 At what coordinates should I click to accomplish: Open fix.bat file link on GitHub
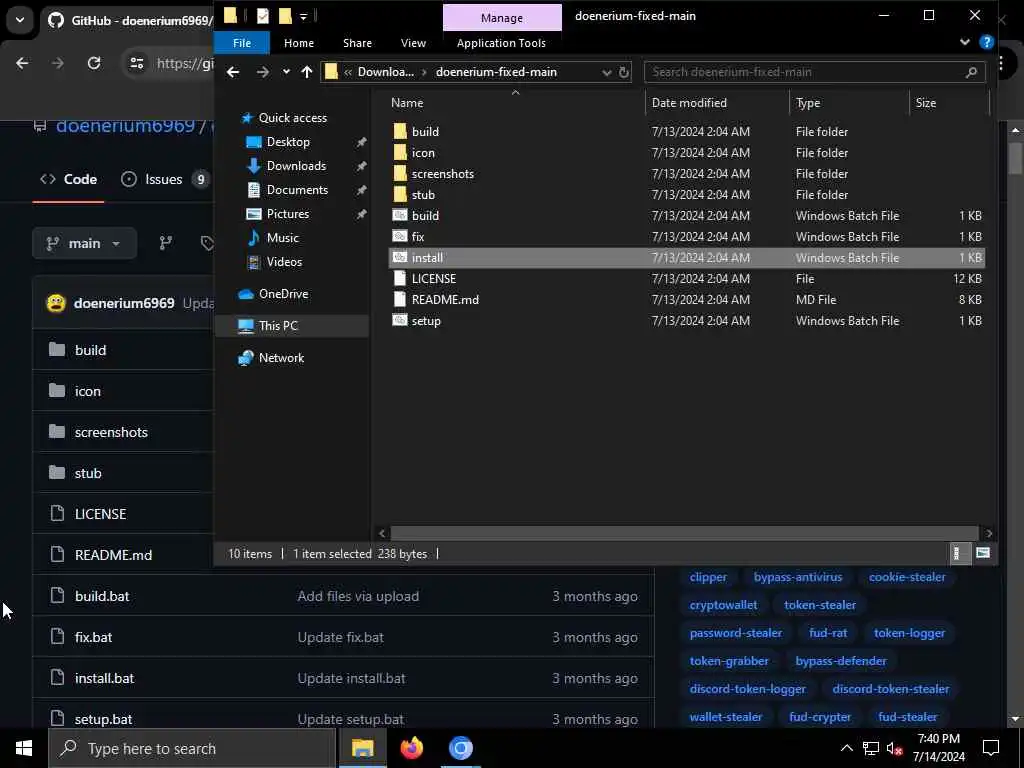click(93, 637)
